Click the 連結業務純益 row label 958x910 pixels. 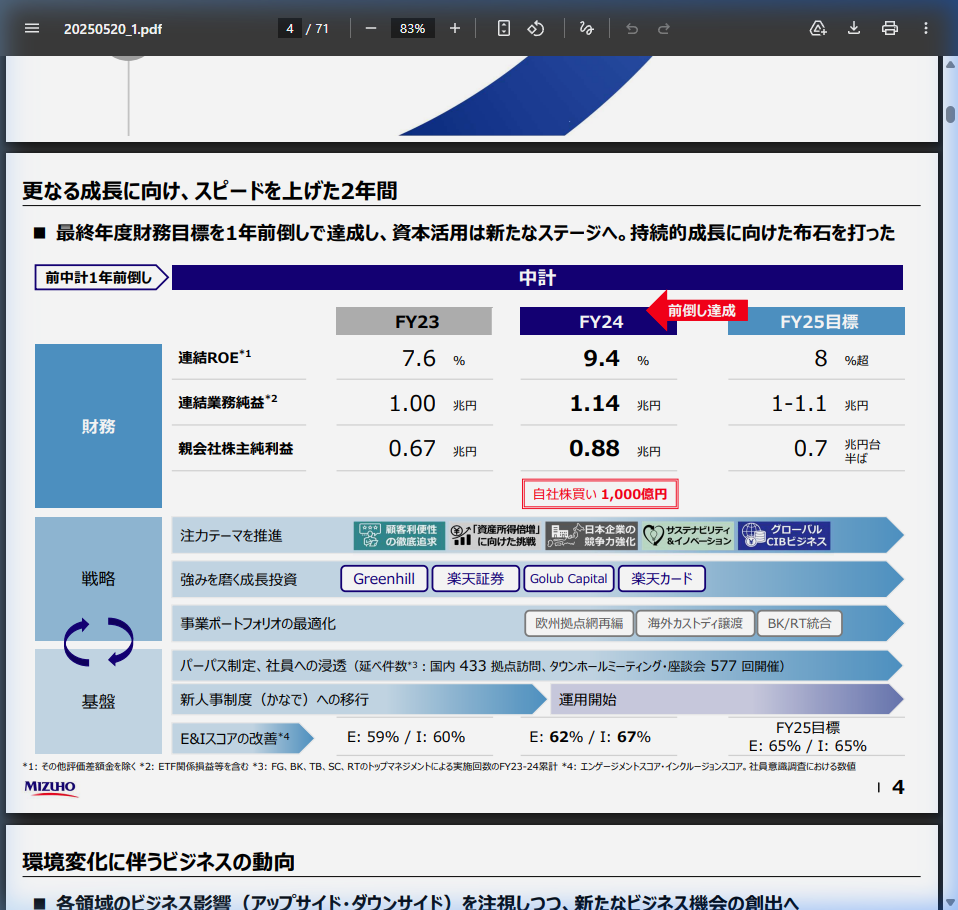(x=227, y=402)
